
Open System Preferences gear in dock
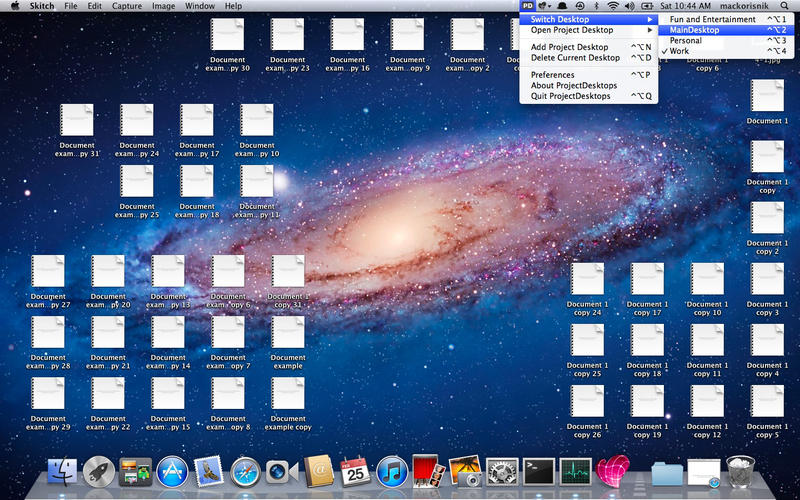tap(500, 470)
